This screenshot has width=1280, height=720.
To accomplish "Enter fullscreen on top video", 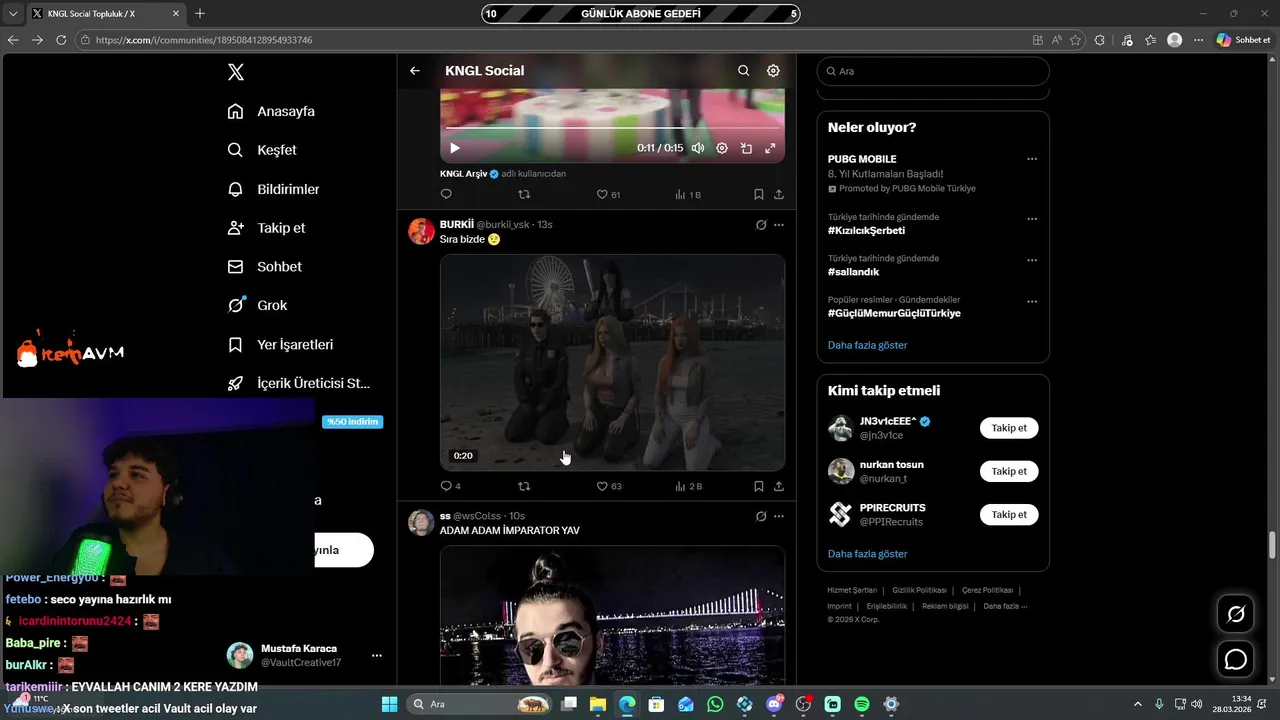I will [770, 148].
